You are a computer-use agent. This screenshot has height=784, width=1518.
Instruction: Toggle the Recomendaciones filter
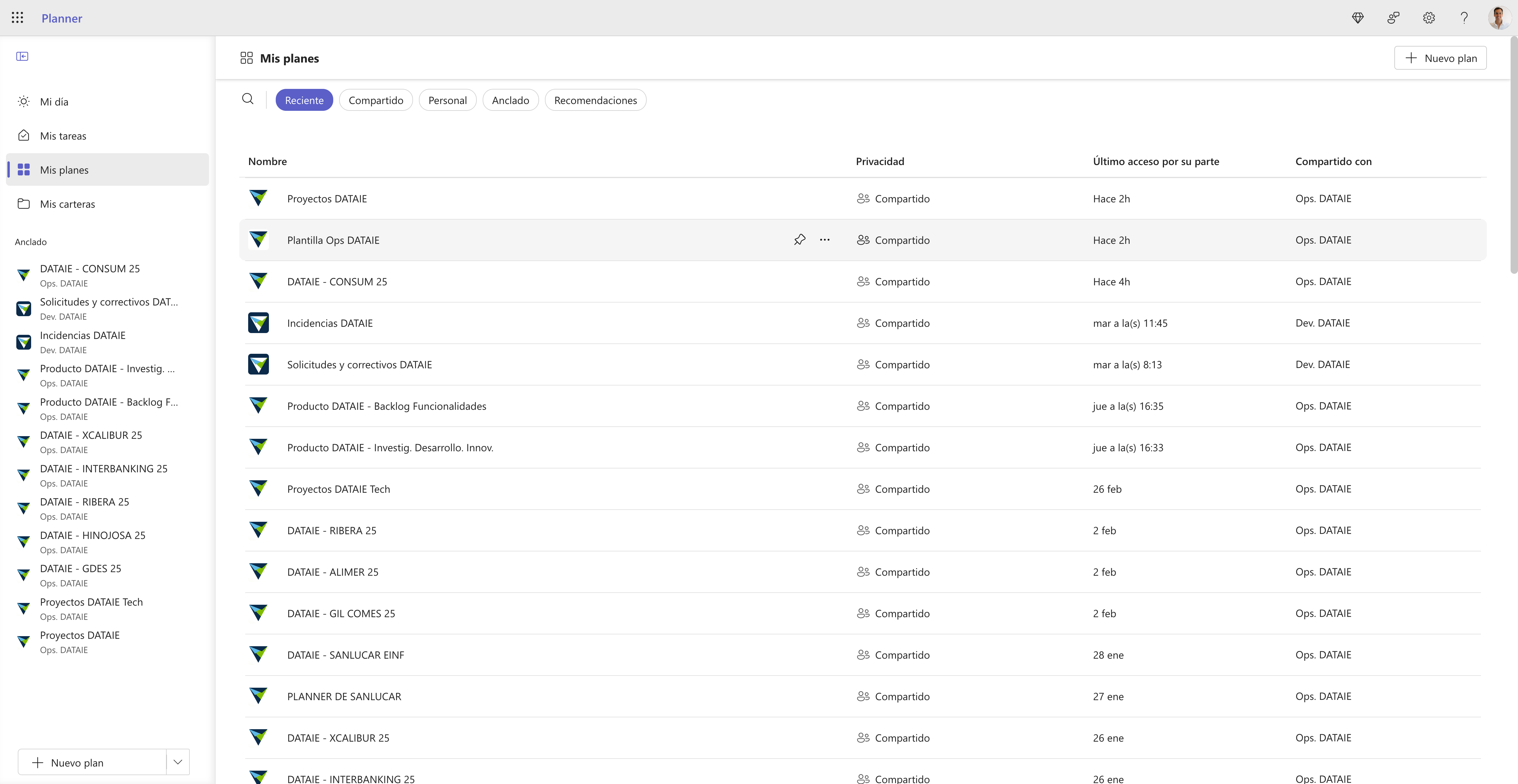(x=595, y=100)
